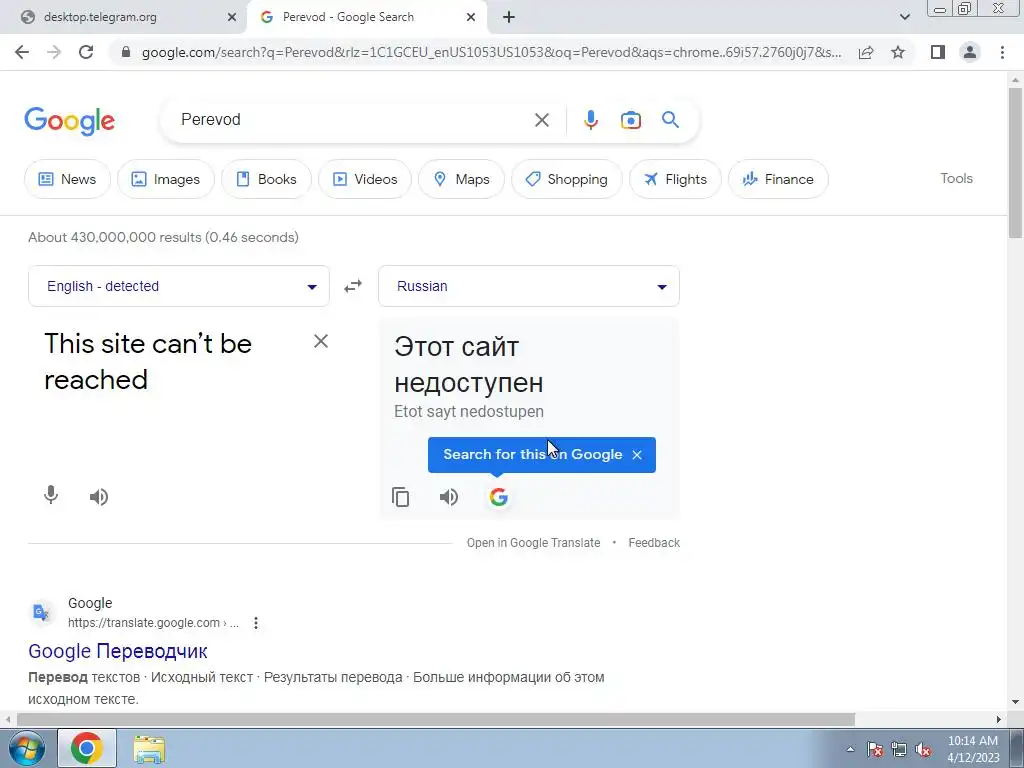Image resolution: width=1024 pixels, height=768 pixels.
Task: Show hidden tray icons arrow
Action: [850, 750]
